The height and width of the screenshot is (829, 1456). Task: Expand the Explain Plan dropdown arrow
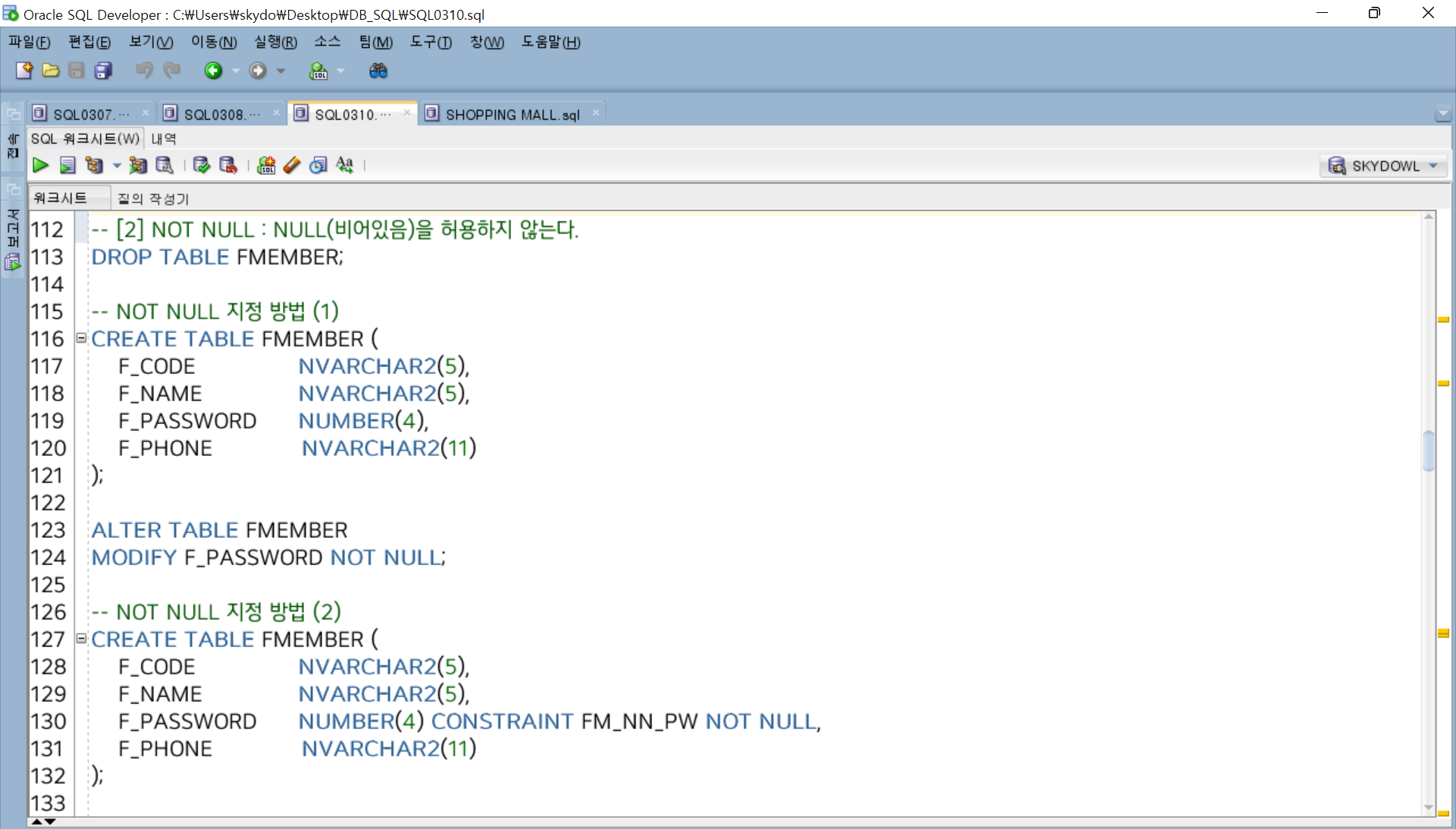tap(116, 165)
